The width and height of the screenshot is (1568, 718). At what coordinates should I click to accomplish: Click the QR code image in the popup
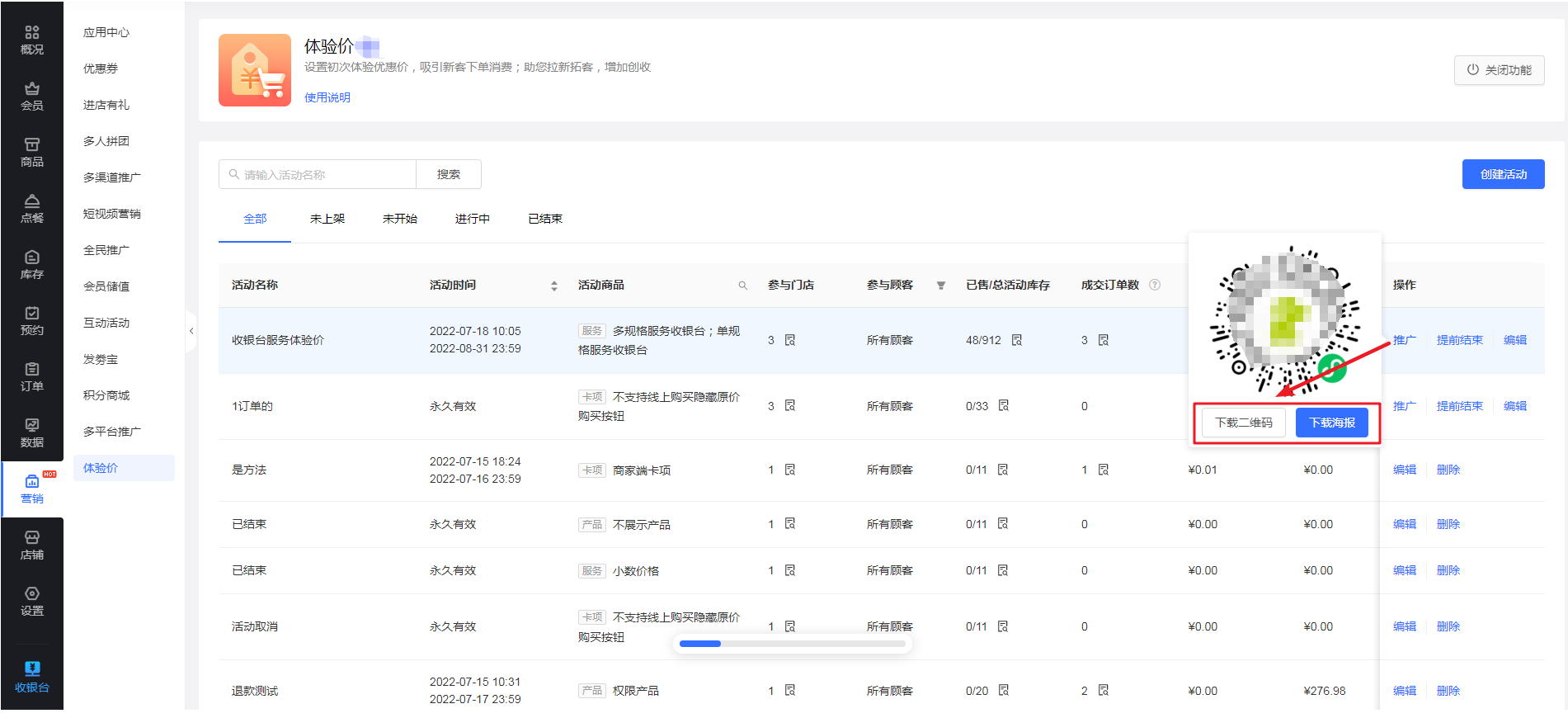tap(1284, 319)
